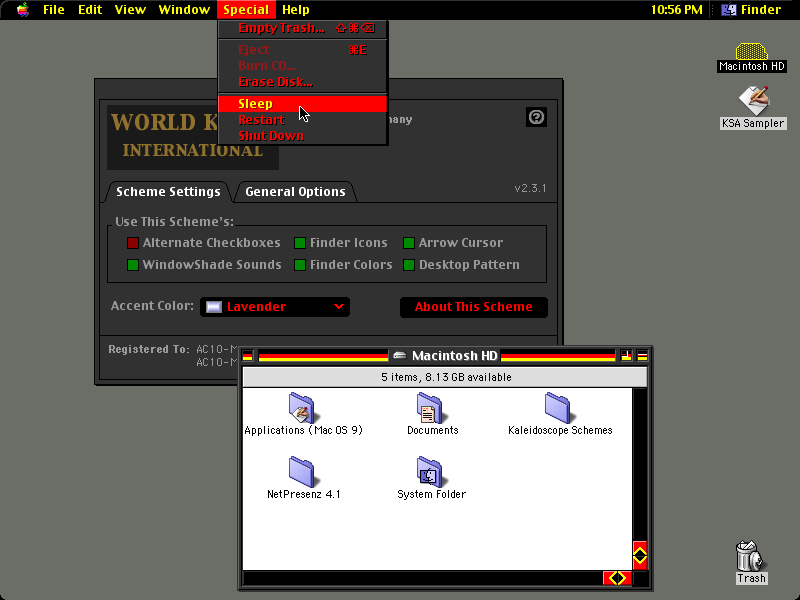The image size is (800, 600).
Task: Open the Macintosh HD desktop drive icon
Action: tap(752, 52)
